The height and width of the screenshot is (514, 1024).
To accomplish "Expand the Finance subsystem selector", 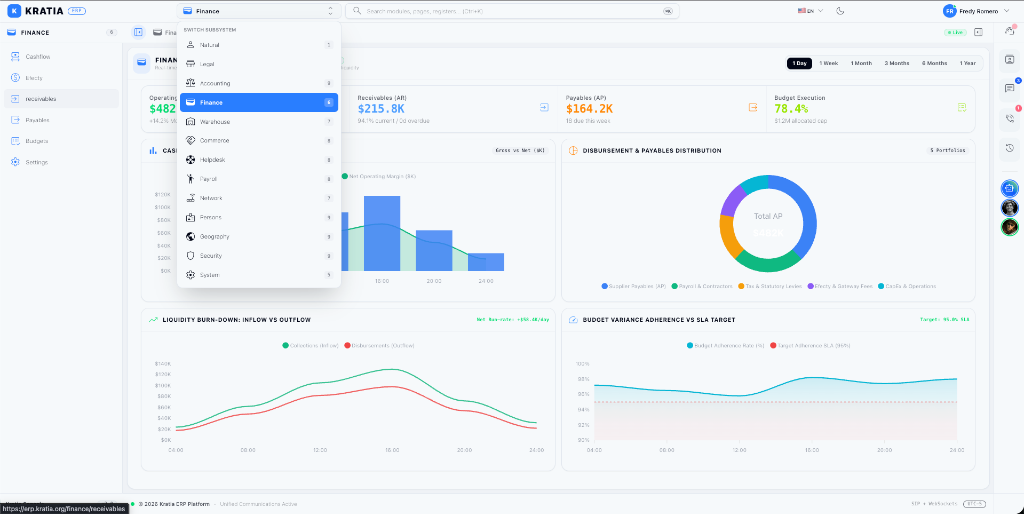I will (259, 11).
